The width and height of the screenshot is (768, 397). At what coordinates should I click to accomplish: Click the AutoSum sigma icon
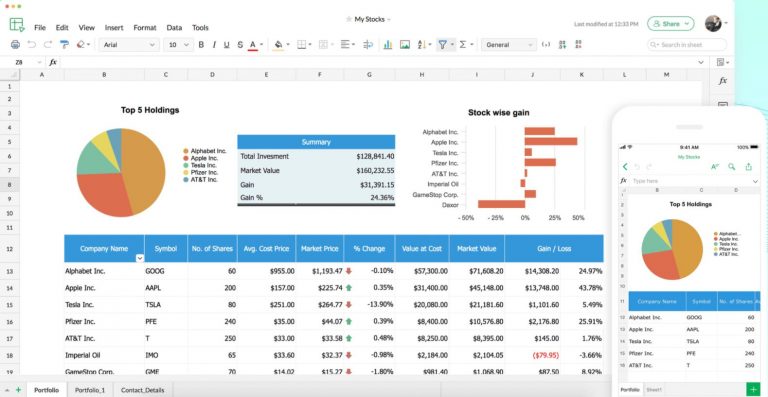click(x=463, y=45)
